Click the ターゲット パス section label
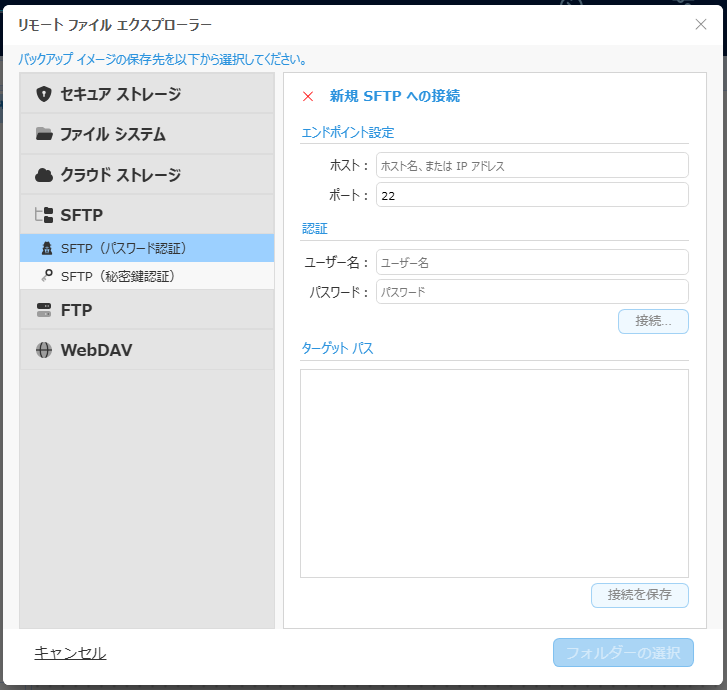The image size is (727, 690). [337, 348]
